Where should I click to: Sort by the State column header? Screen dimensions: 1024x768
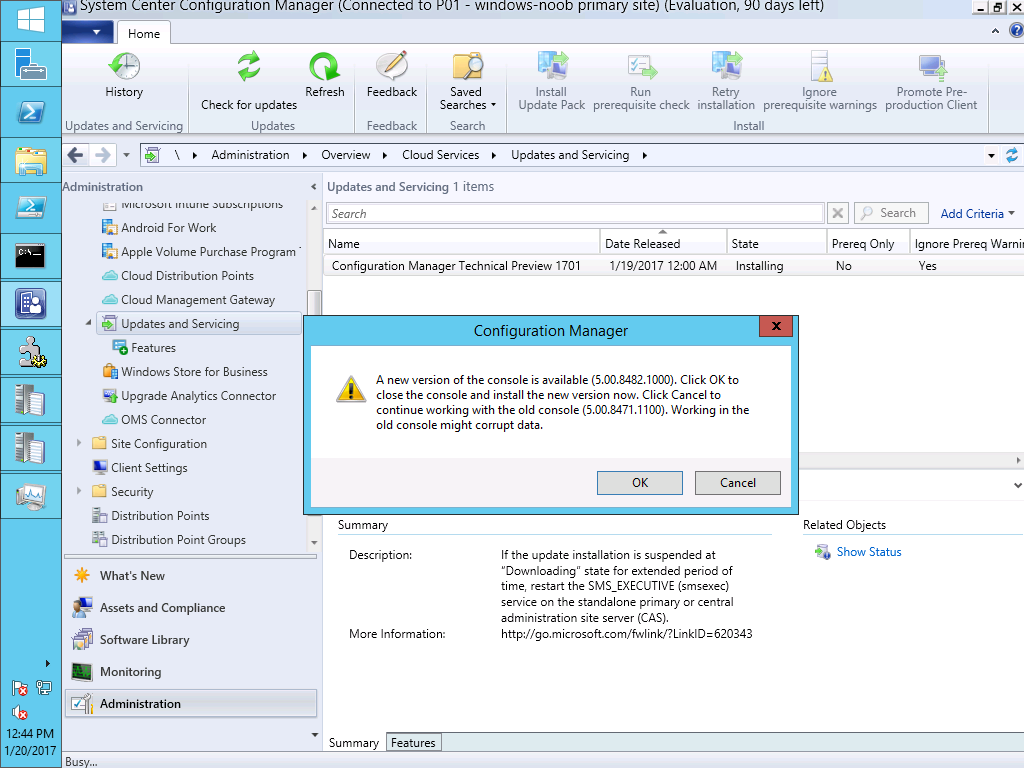[776, 243]
